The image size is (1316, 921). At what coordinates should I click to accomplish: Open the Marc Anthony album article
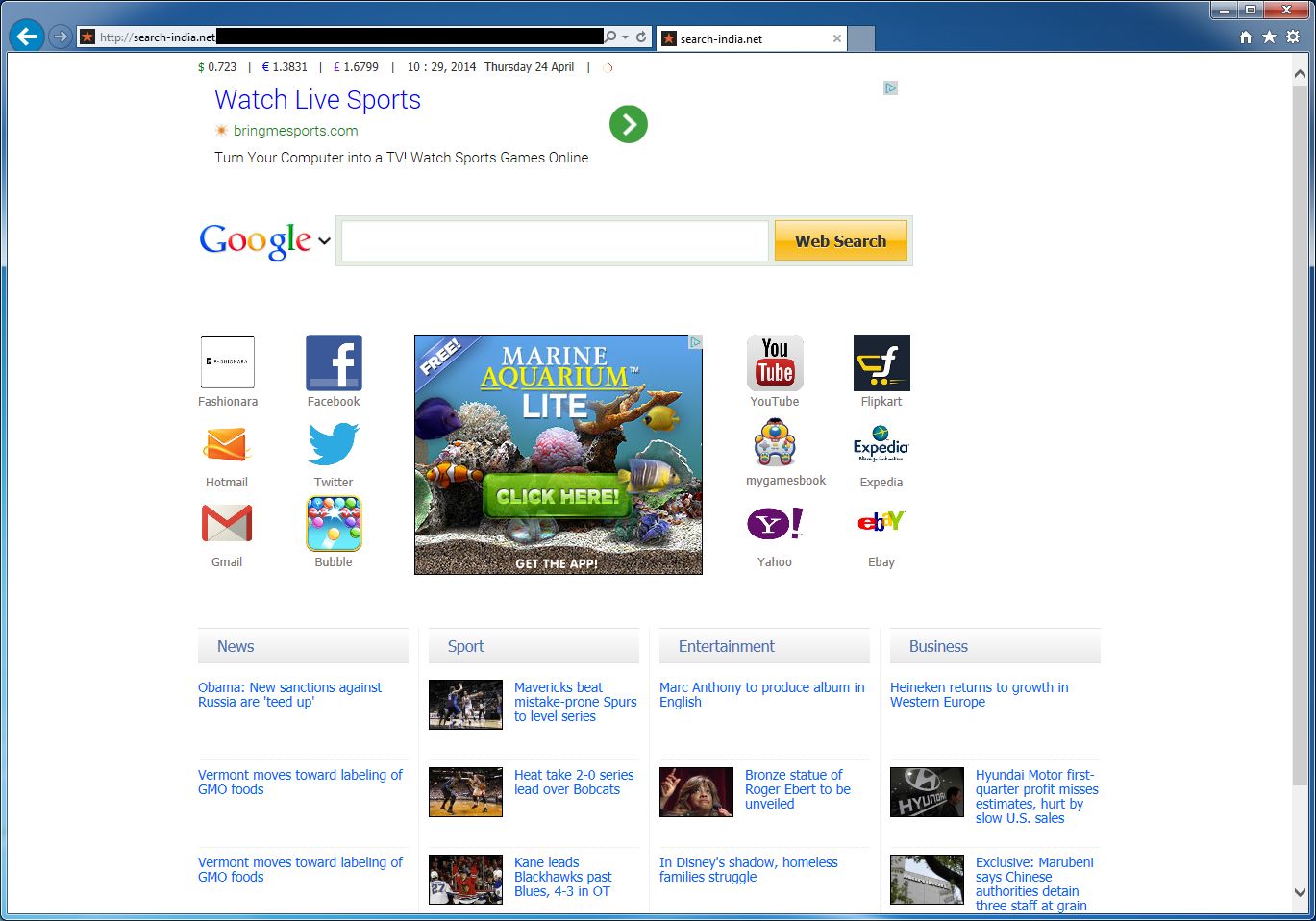tap(762, 695)
